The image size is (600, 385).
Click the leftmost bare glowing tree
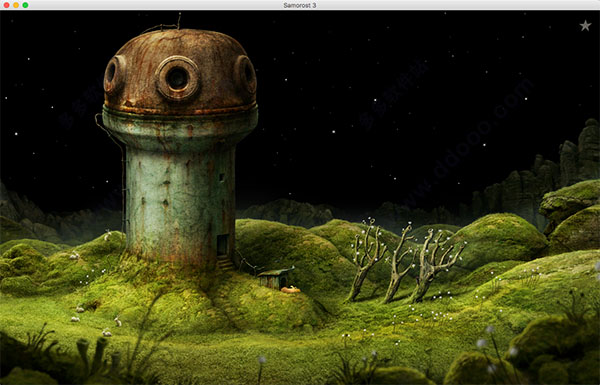(366, 260)
